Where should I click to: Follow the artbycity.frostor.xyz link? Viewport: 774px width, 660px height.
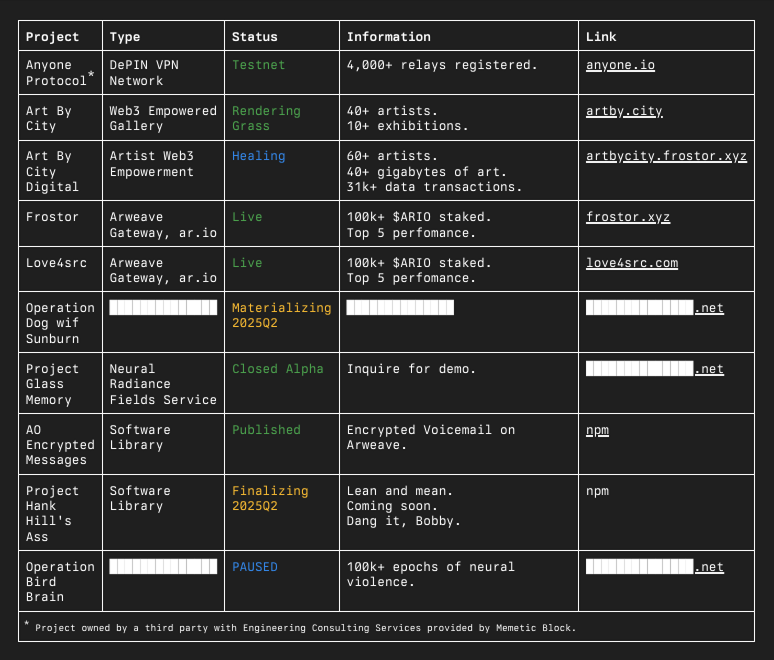[x=666, y=156]
